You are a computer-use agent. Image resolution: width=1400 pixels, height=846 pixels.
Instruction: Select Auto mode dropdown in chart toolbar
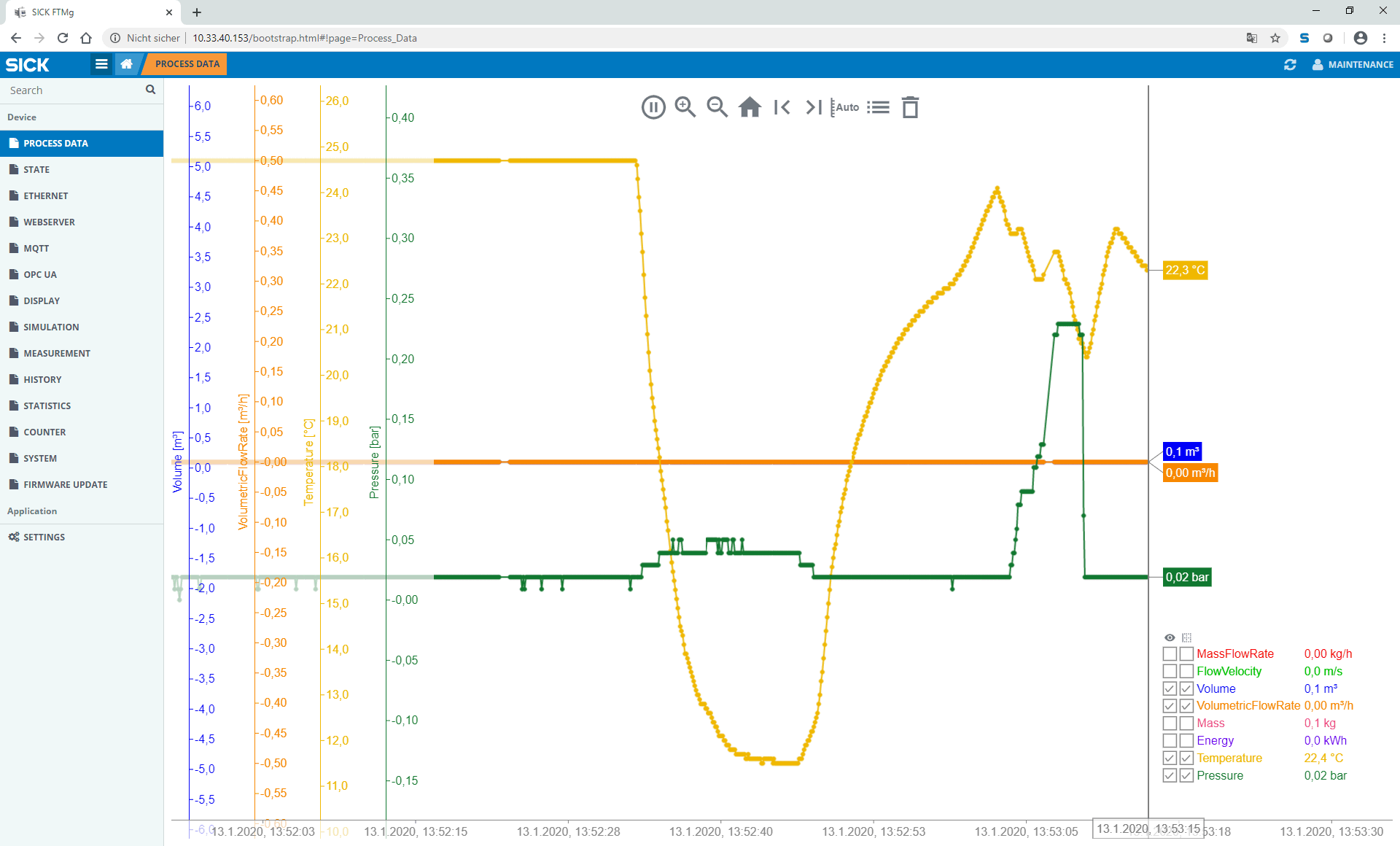point(845,107)
